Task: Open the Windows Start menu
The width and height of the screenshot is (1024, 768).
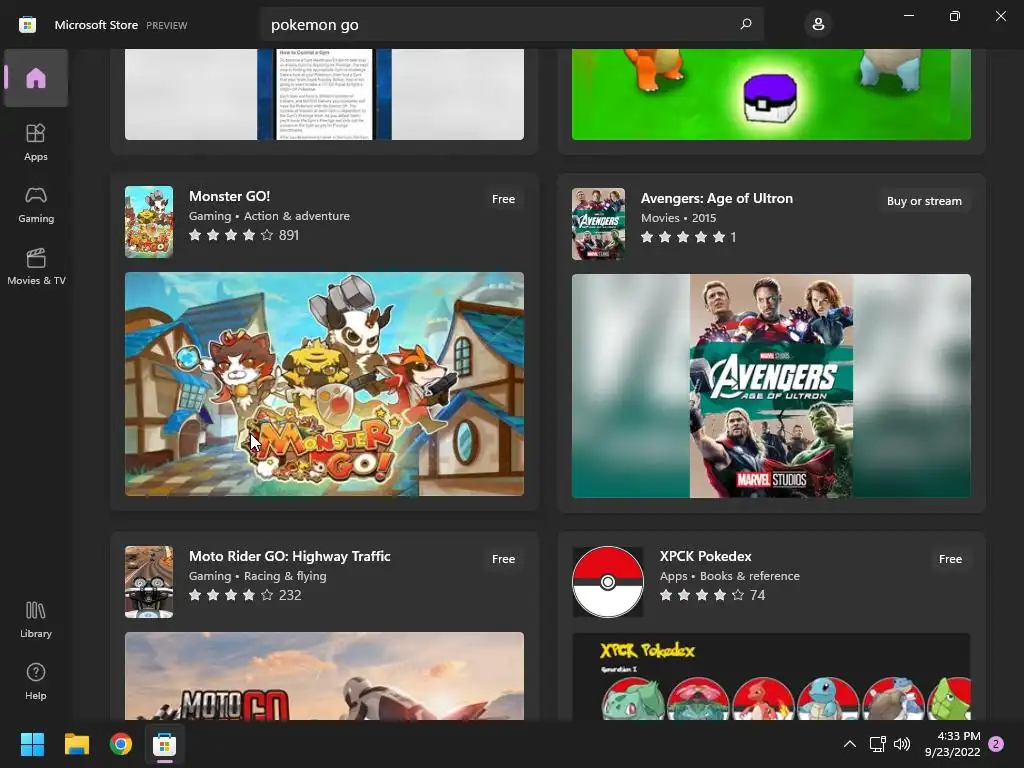Action: pos(32,744)
